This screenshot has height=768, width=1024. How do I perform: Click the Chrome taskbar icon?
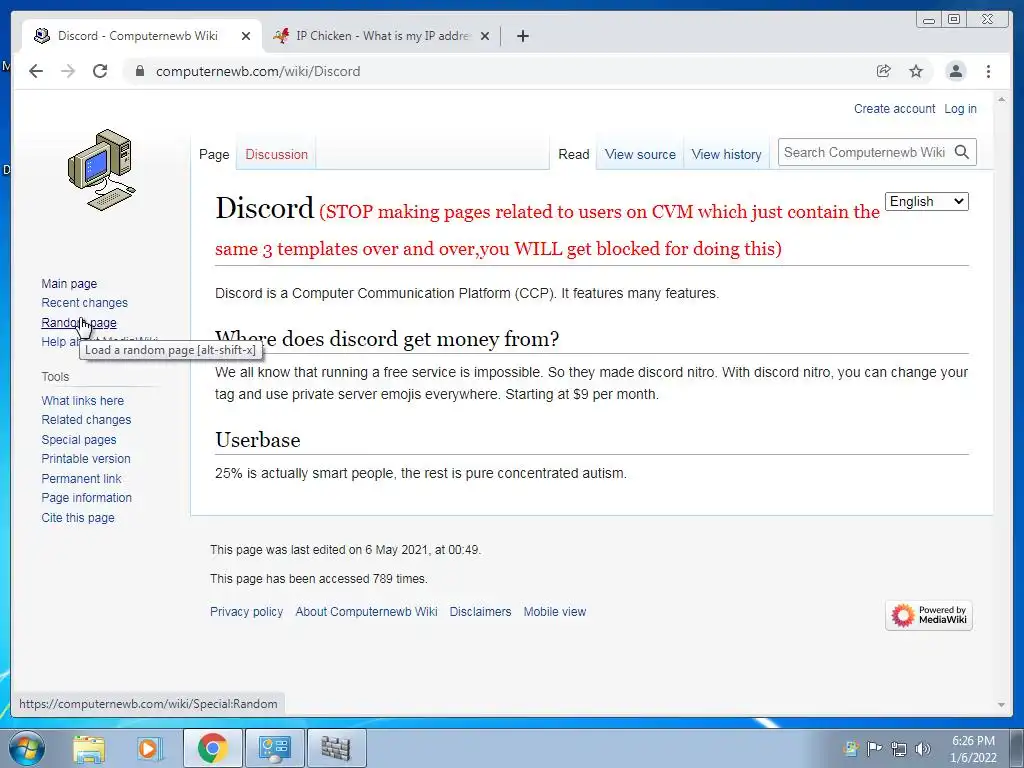click(212, 748)
